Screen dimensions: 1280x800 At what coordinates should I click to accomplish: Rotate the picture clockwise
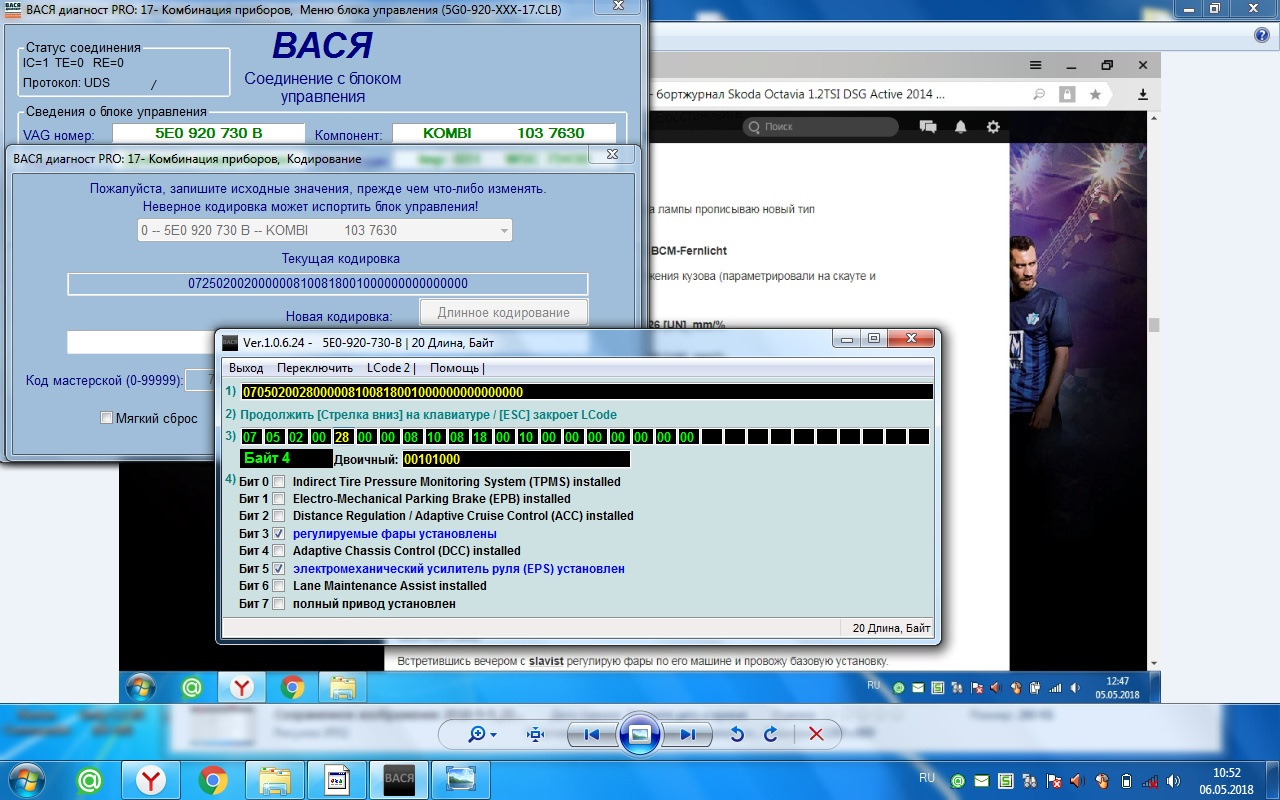[771, 734]
